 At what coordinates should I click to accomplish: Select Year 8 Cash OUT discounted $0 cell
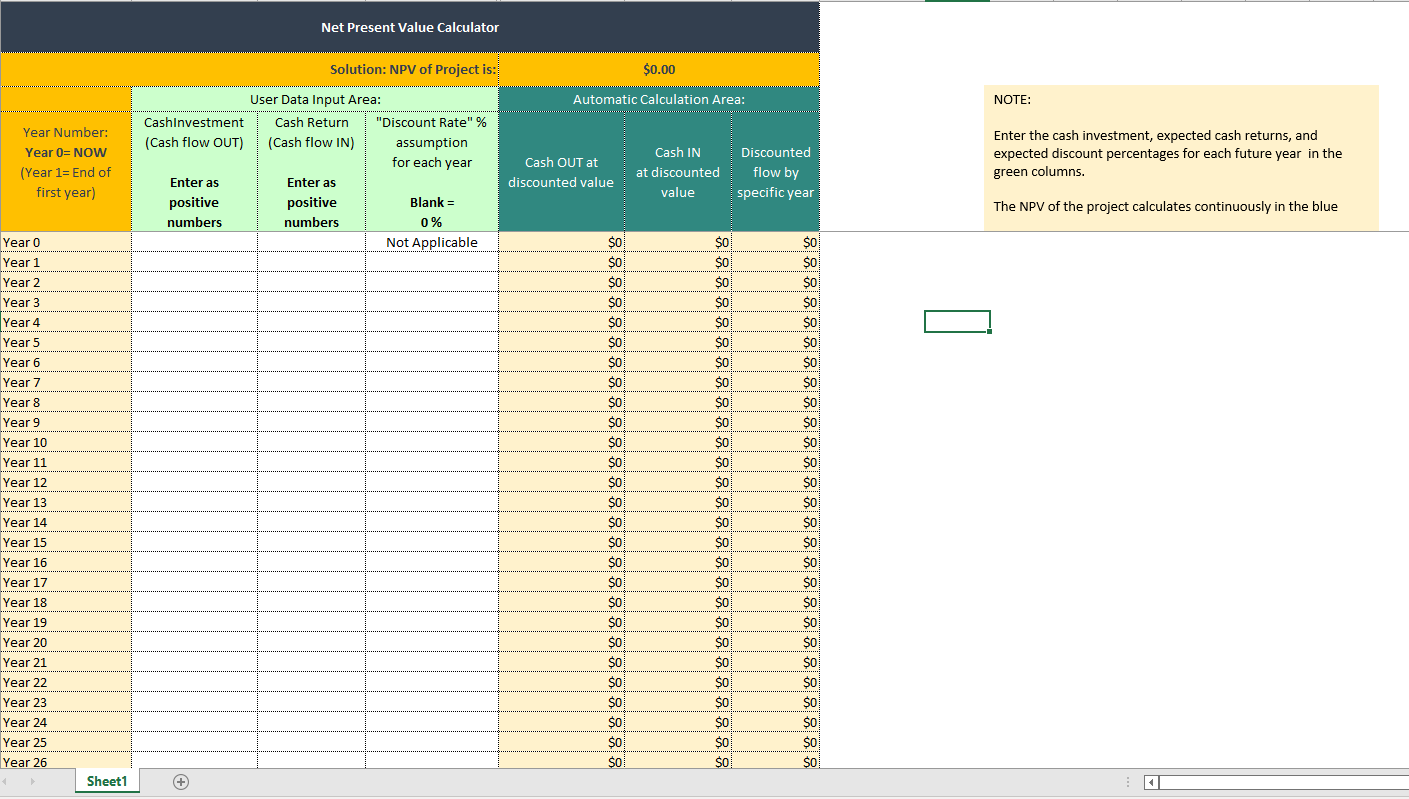pos(562,402)
